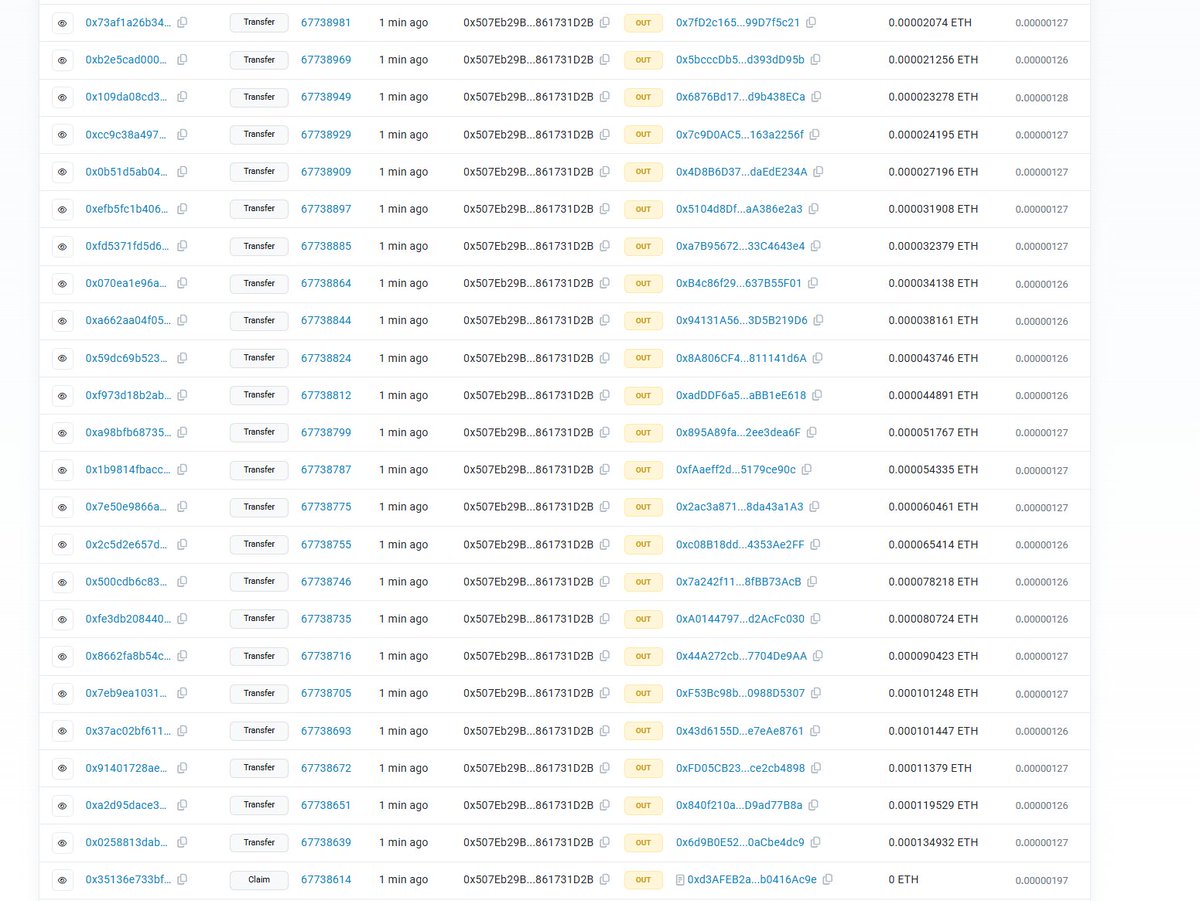This screenshot has height=901, width=1200.
Task: Click the Claim method button
Action: point(259,880)
